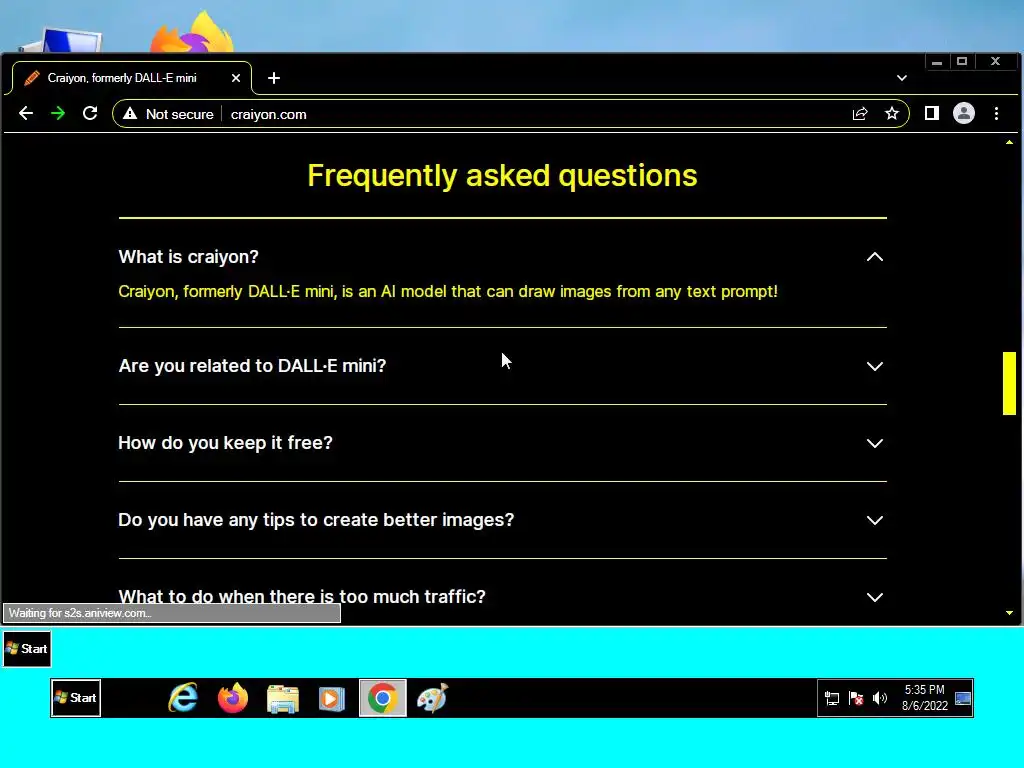Open the media player taskbar icon
Screen dimensions: 1024x768
pyautogui.click(x=332, y=699)
